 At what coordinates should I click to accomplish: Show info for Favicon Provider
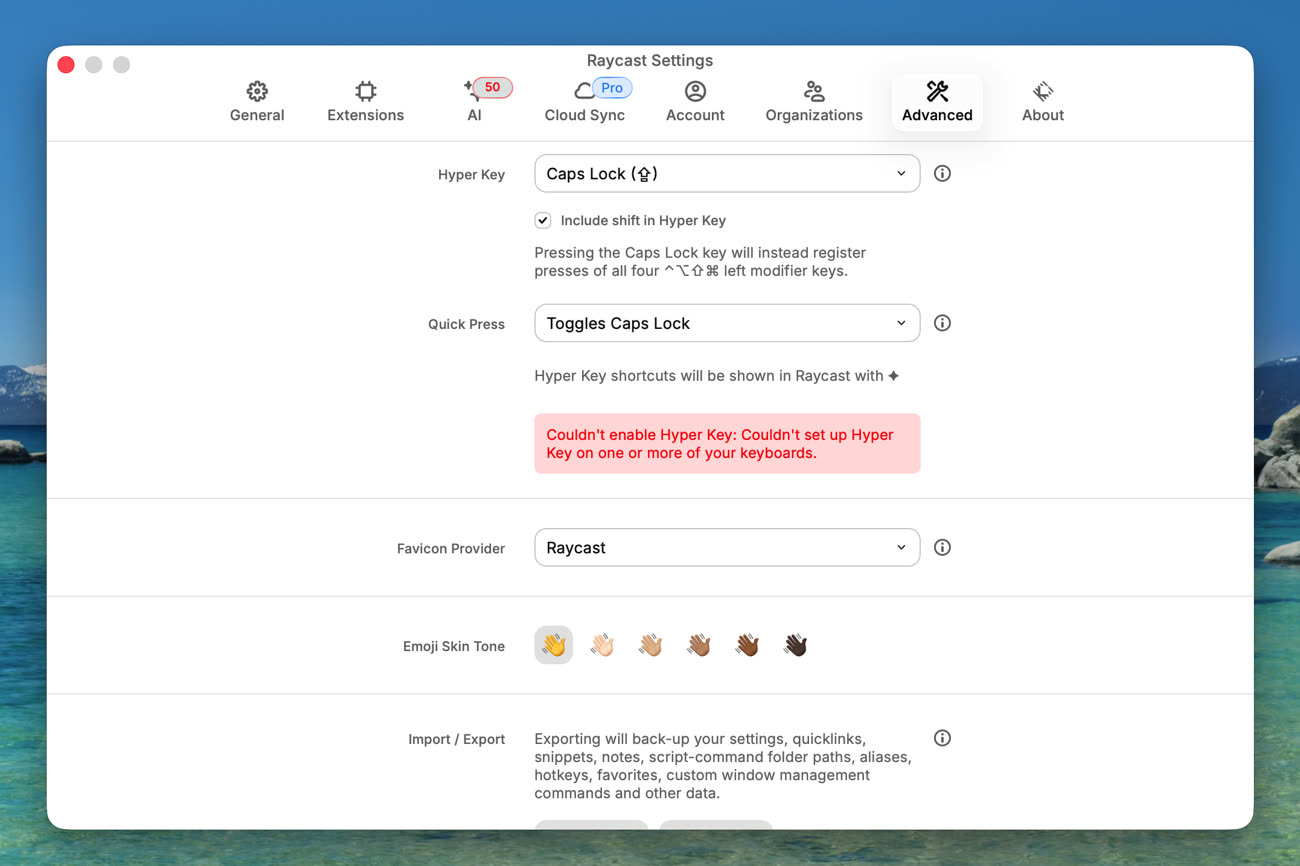click(x=942, y=548)
